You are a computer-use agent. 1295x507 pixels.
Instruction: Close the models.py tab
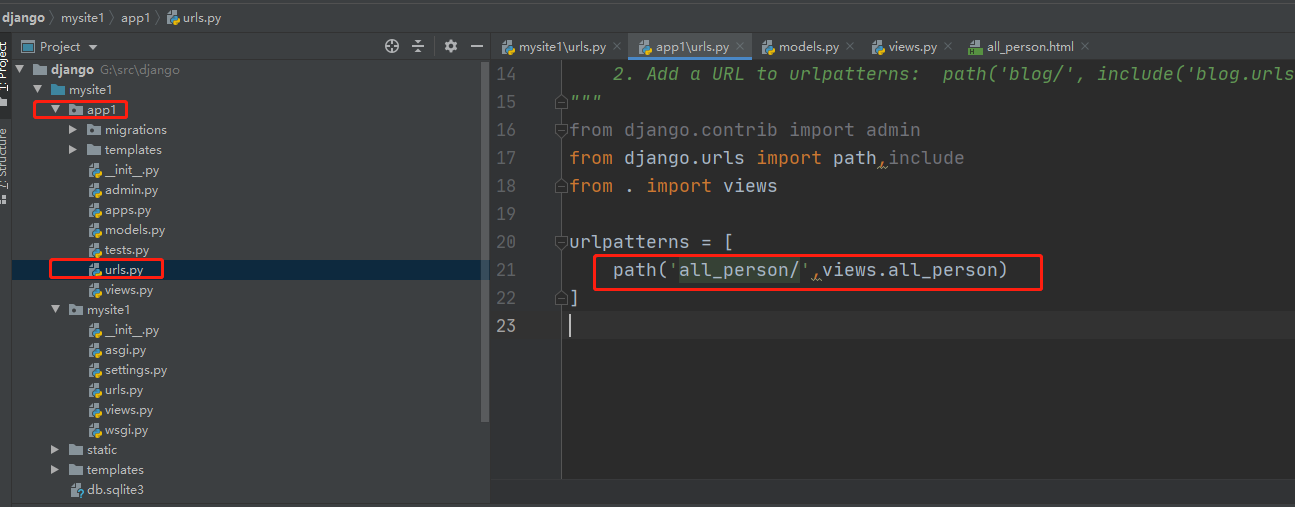pyautogui.click(x=849, y=47)
